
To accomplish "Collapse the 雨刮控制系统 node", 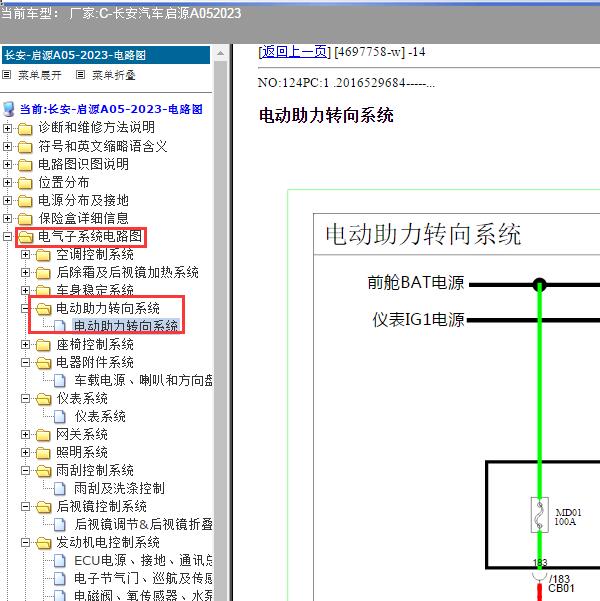I will [x=25, y=471].
